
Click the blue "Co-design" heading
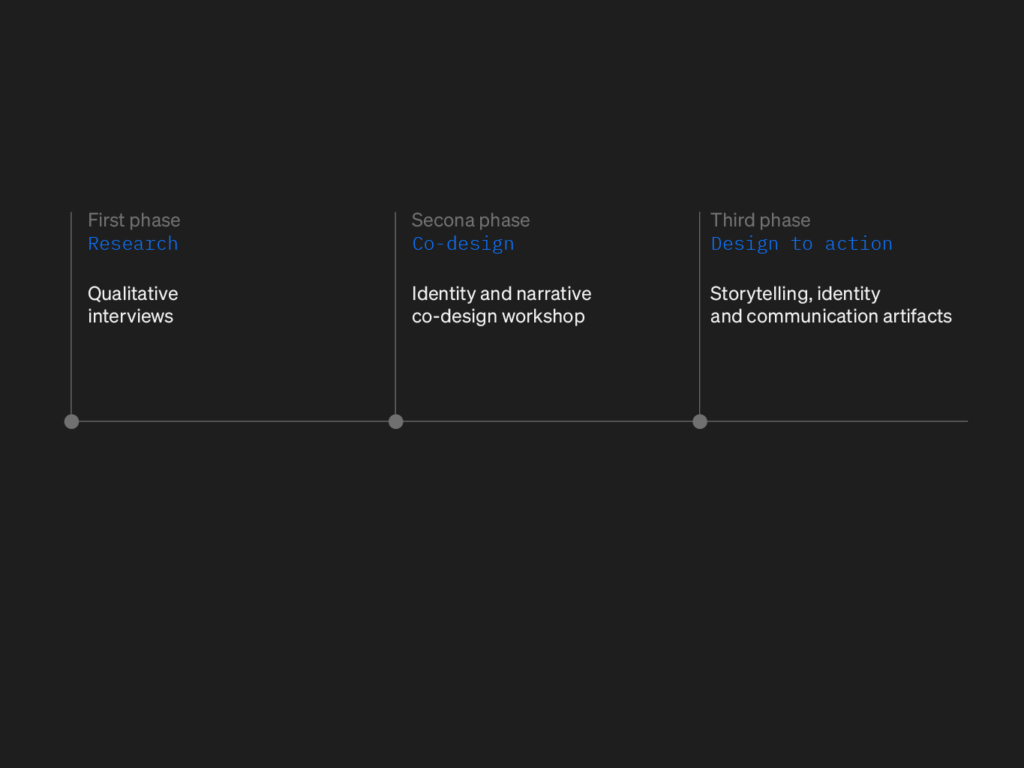463,244
